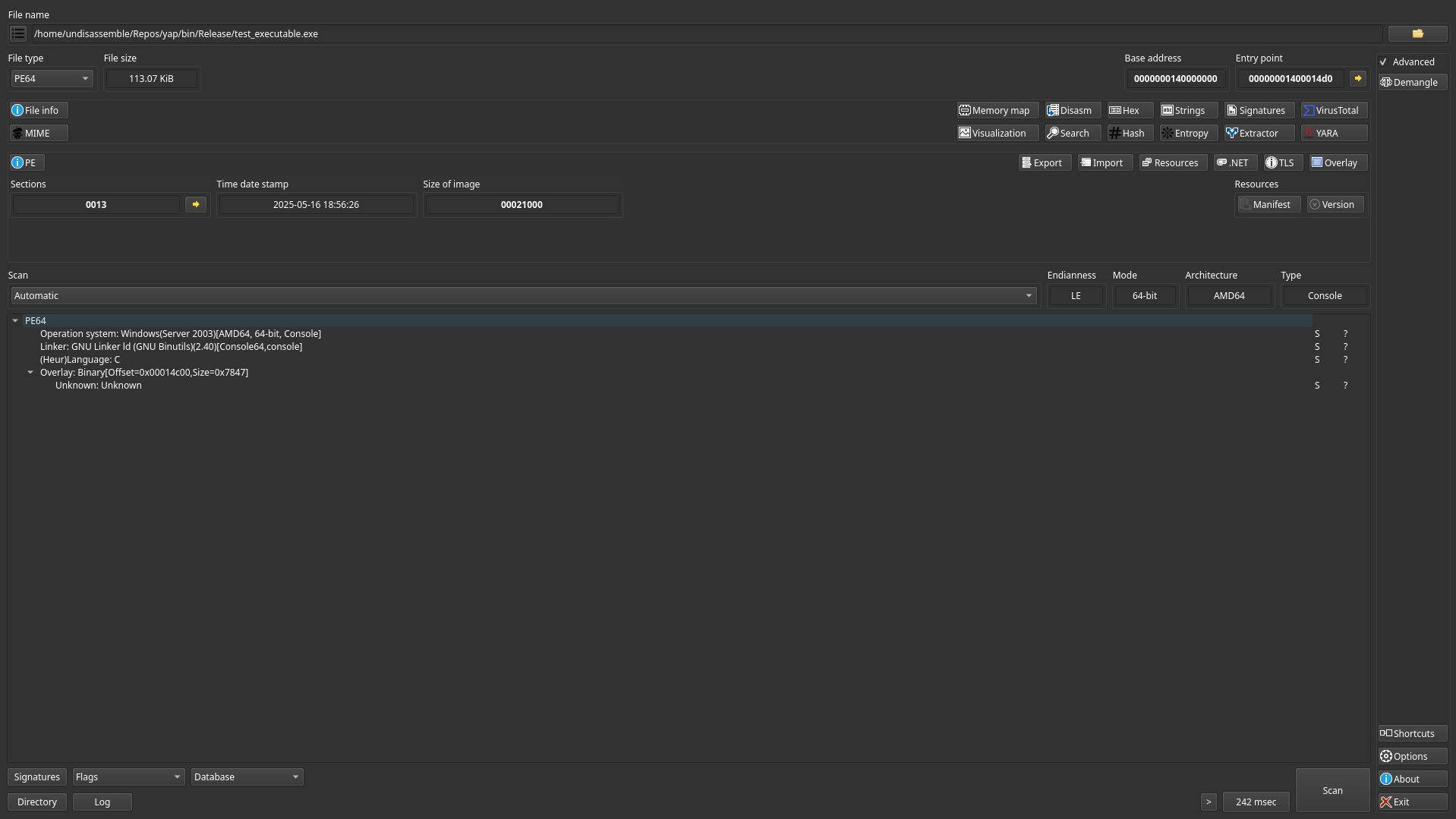Open the VirusTotal lookup

[1334, 110]
